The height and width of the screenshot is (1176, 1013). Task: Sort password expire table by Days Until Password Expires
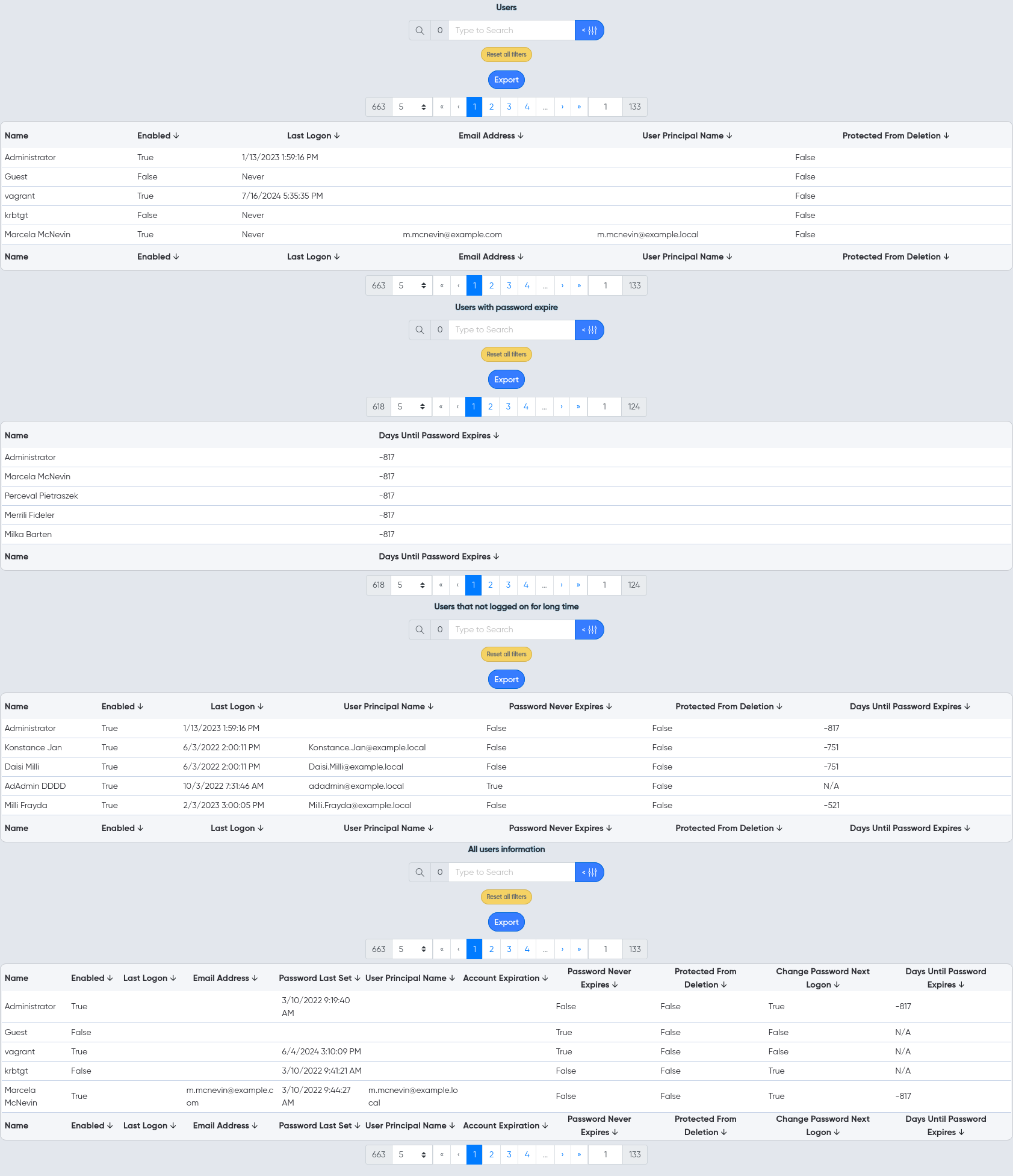point(439,435)
